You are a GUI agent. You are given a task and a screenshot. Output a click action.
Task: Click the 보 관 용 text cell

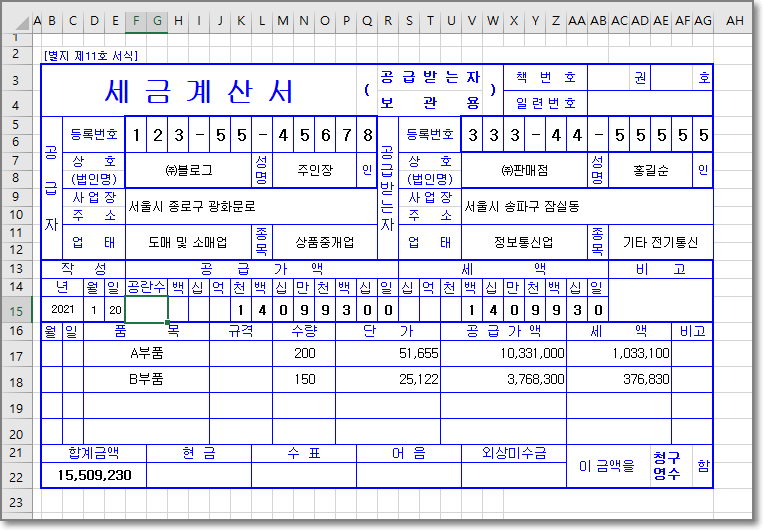(430, 103)
